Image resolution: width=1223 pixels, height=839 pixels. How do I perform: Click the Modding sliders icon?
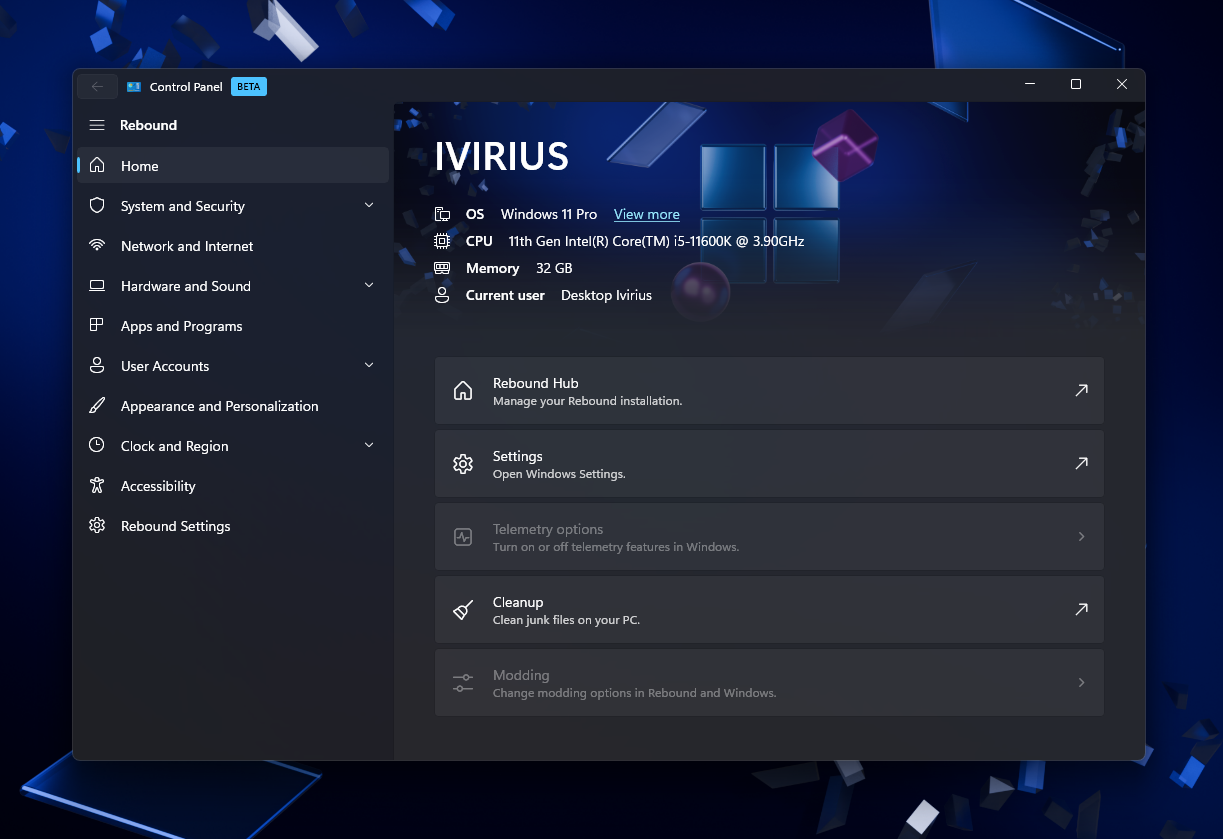[463, 683]
